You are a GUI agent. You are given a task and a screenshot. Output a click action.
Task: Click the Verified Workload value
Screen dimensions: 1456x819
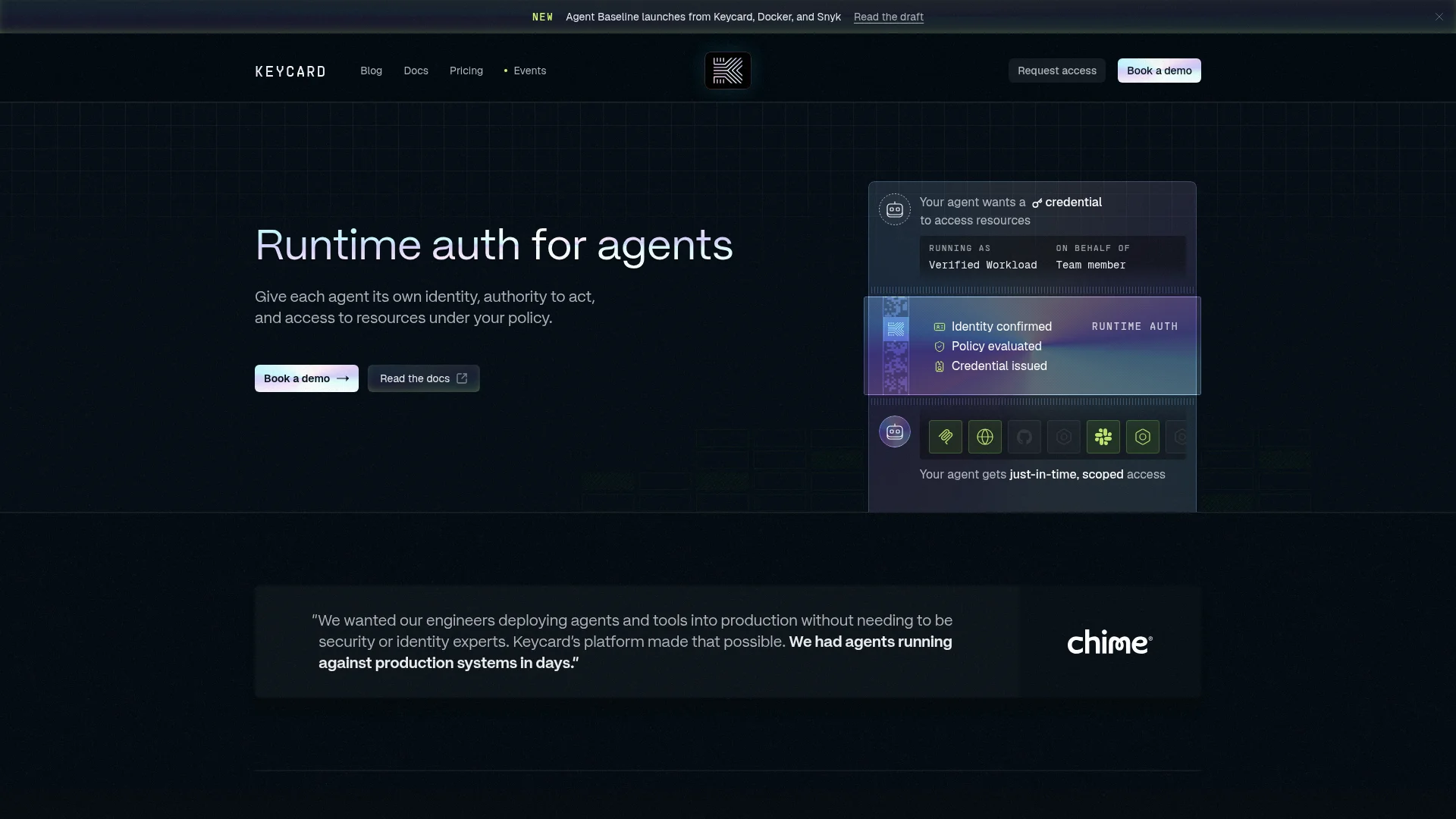(x=983, y=265)
